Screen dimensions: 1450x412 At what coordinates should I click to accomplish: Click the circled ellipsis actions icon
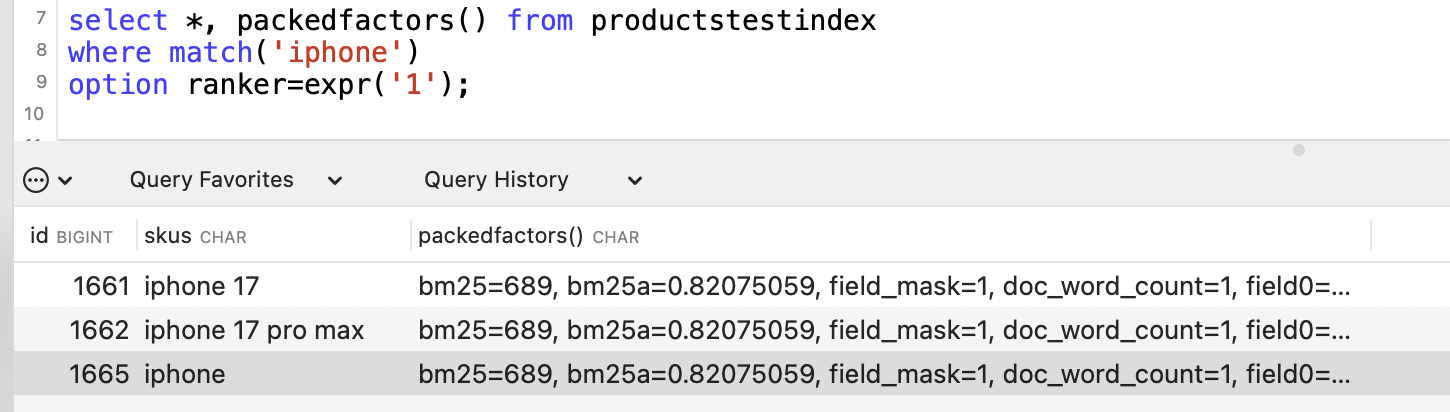click(x=36, y=180)
